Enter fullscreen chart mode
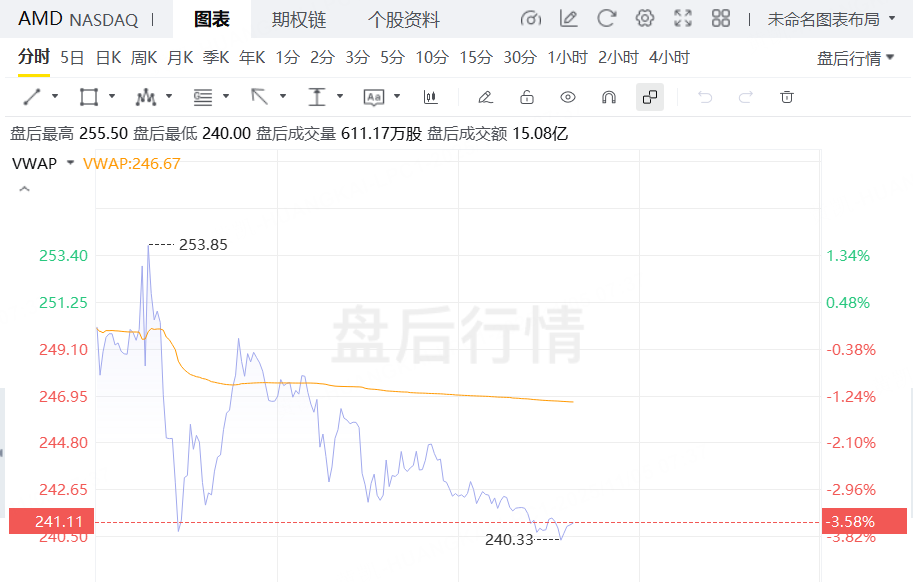 pyautogui.click(x=683, y=19)
